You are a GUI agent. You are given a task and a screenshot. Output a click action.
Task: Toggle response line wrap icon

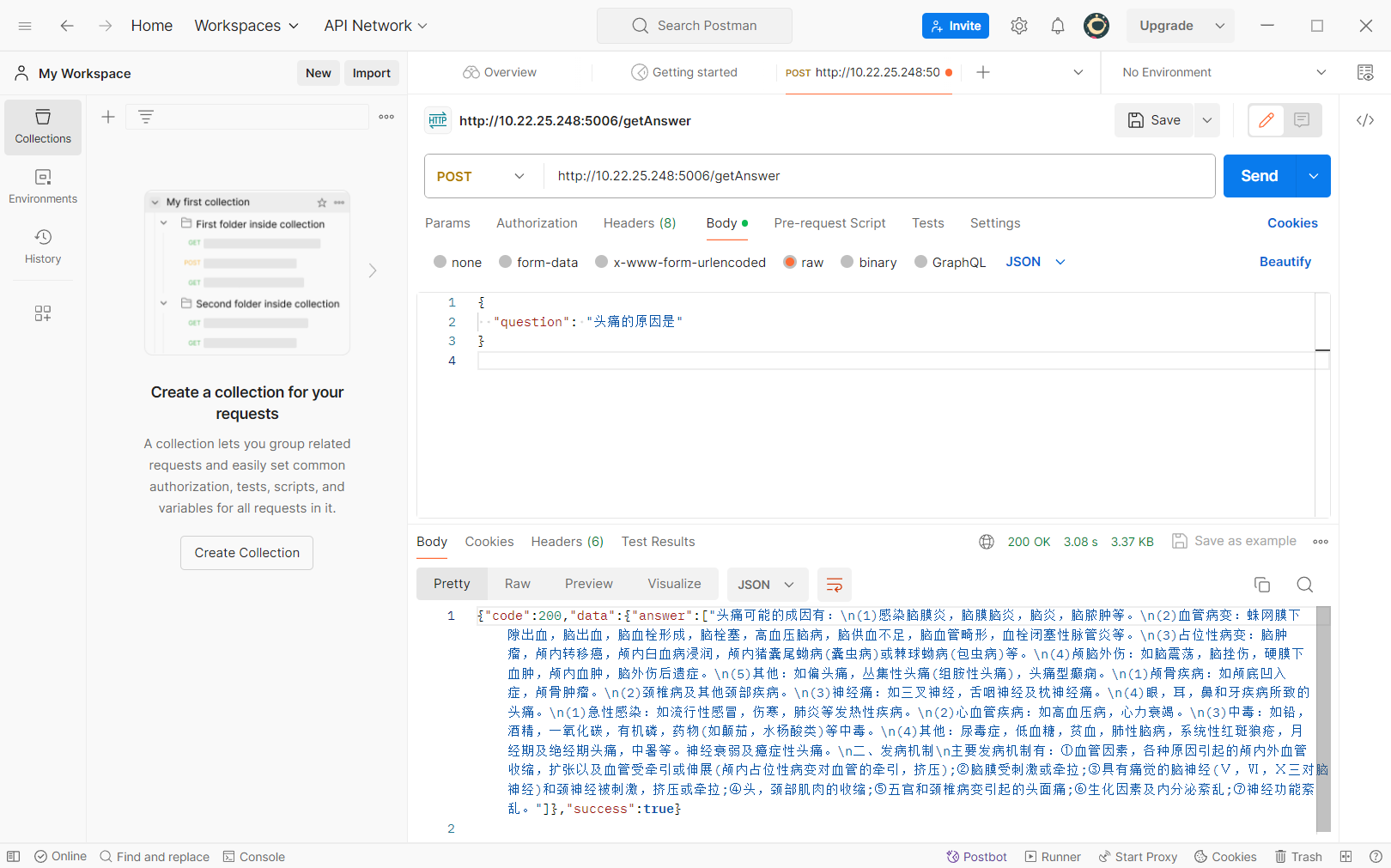(834, 585)
